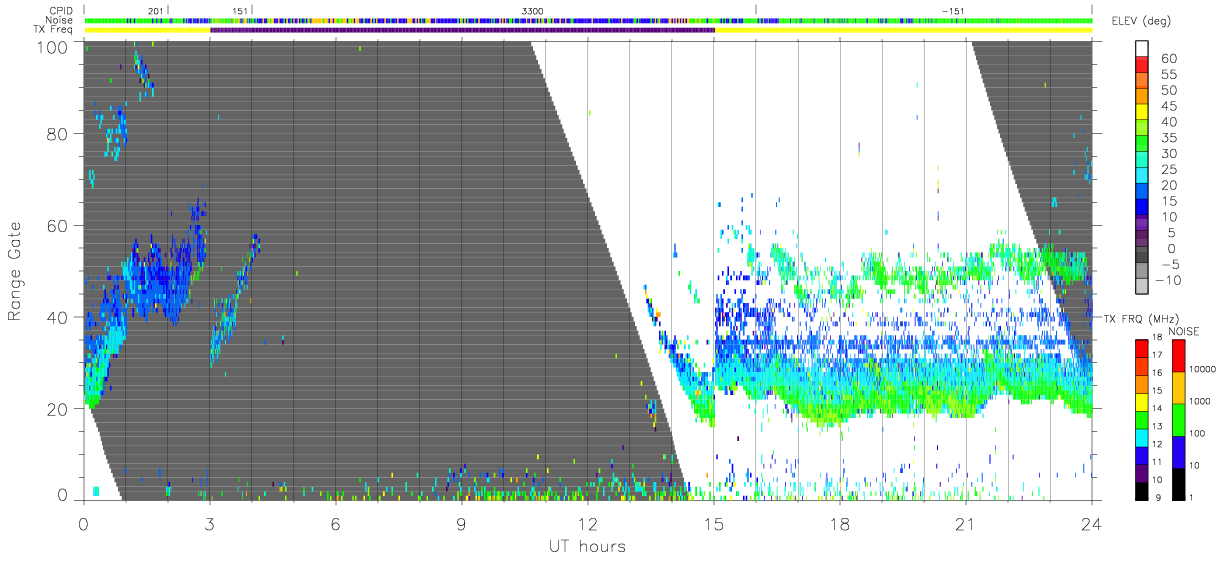Screen dimensions: 1228x567
Task: Click the 60 tick label on the Range Gate axis
Action: tap(59, 226)
